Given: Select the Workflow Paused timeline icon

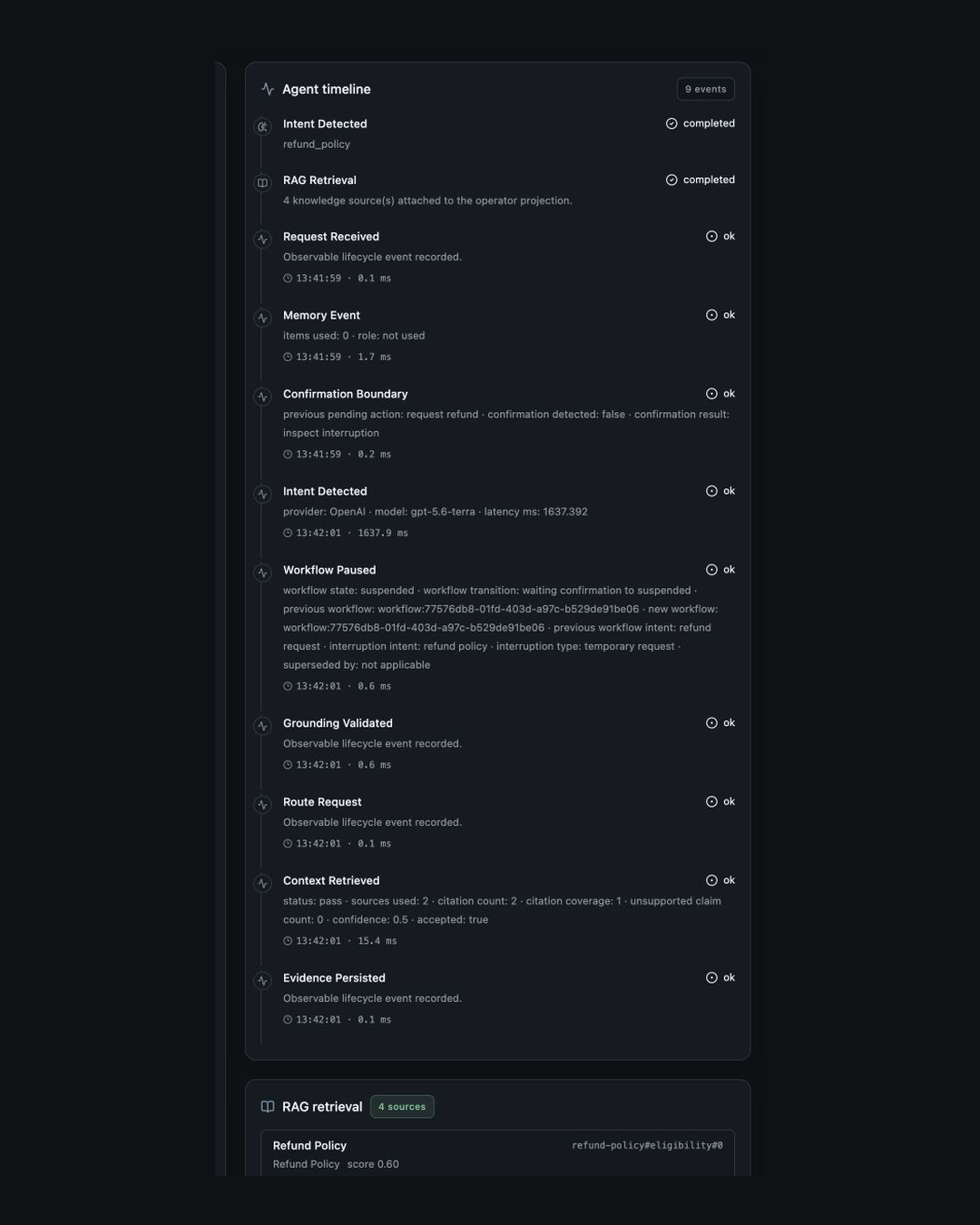Looking at the screenshot, I should point(262,573).
